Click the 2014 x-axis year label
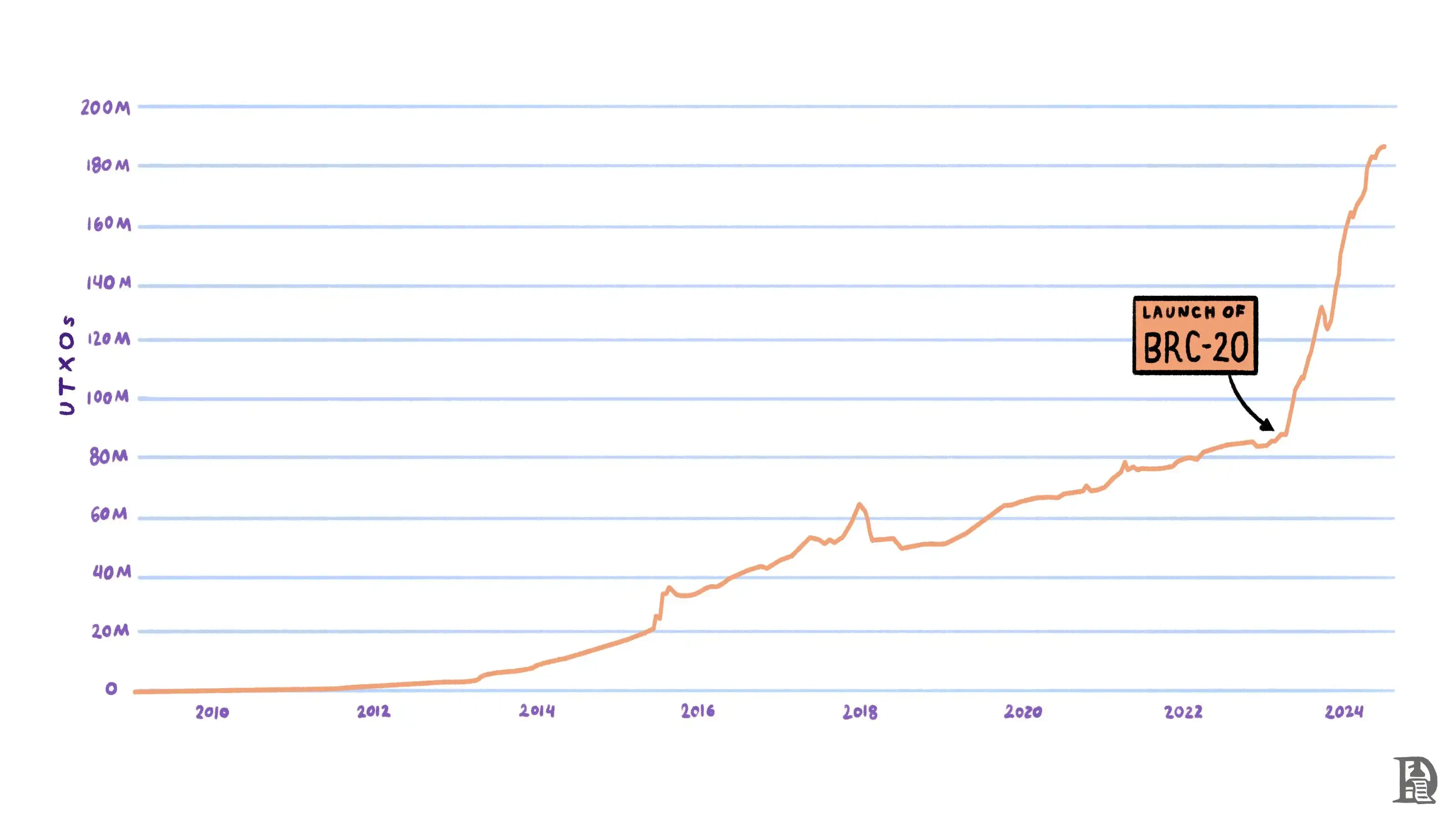1456x819 pixels. 537,711
